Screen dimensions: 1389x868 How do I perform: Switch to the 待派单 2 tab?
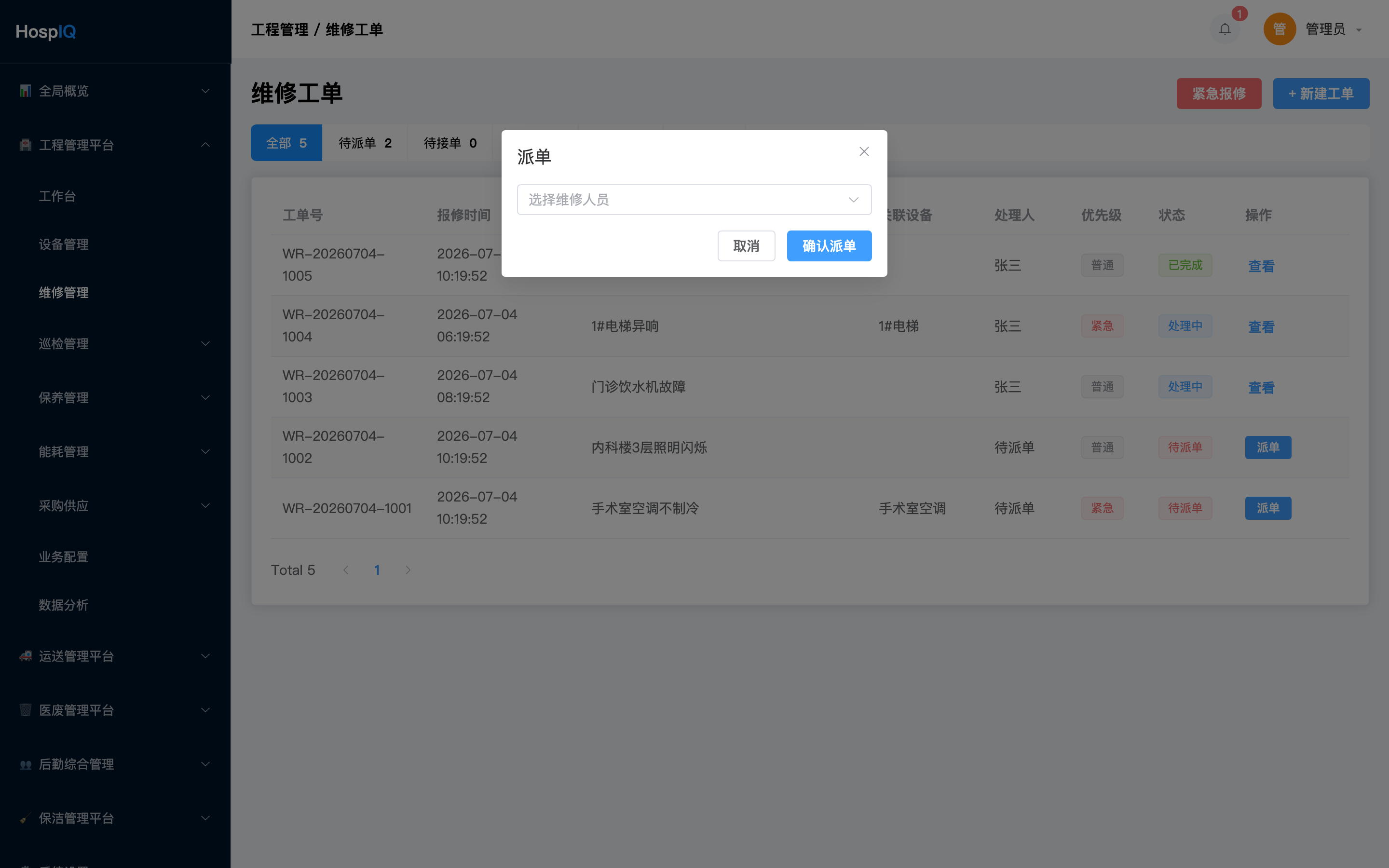click(x=365, y=143)
